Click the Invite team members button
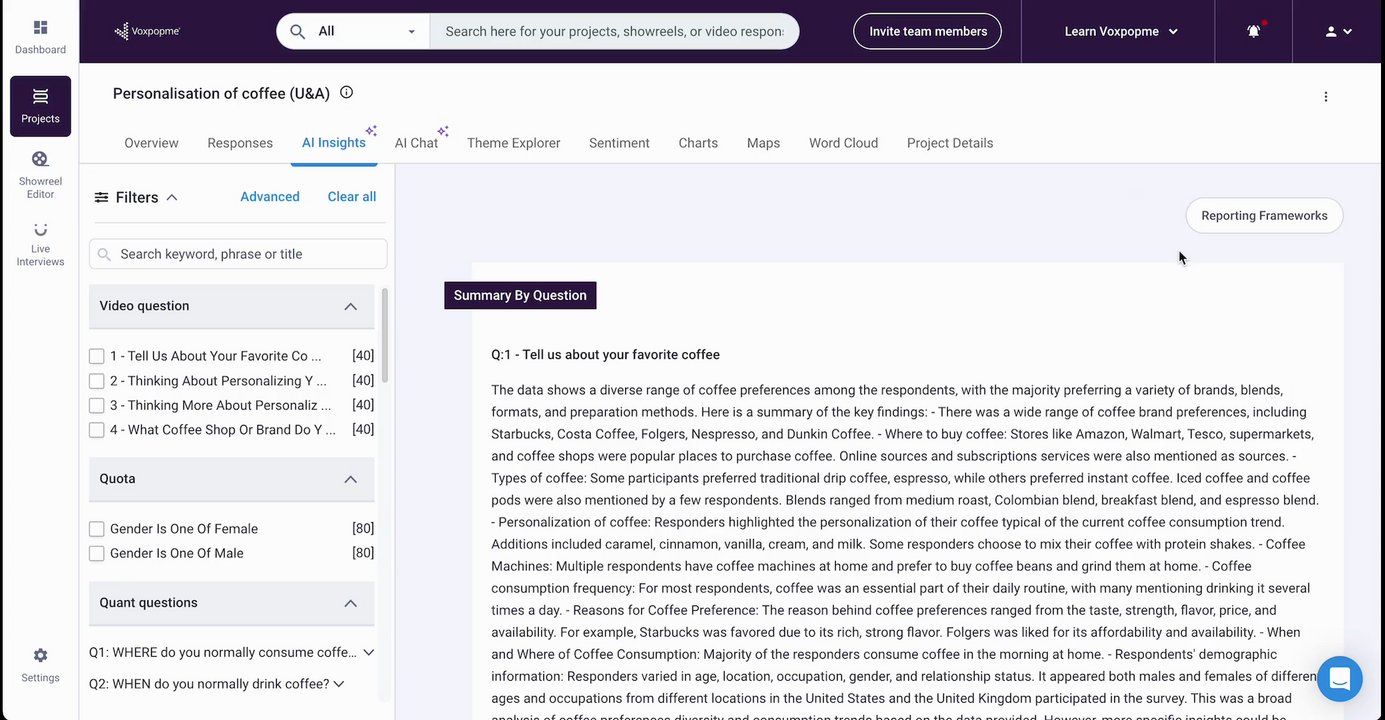Screen dimensions: 1385x720 927,31
